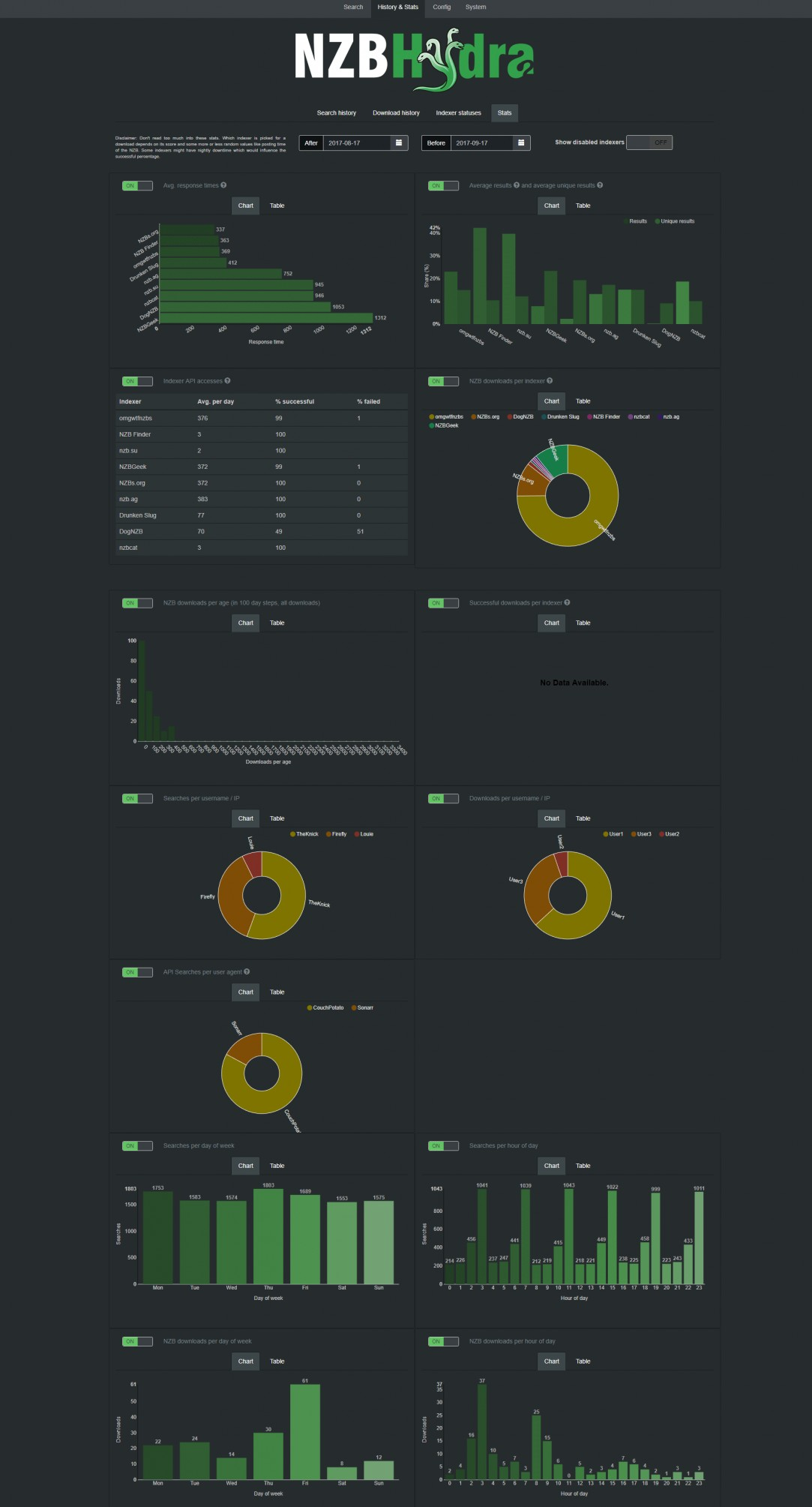Click help icon by API Searches per user agent
This screenshot has width=812, height=1507.
(x=247, y=972)
